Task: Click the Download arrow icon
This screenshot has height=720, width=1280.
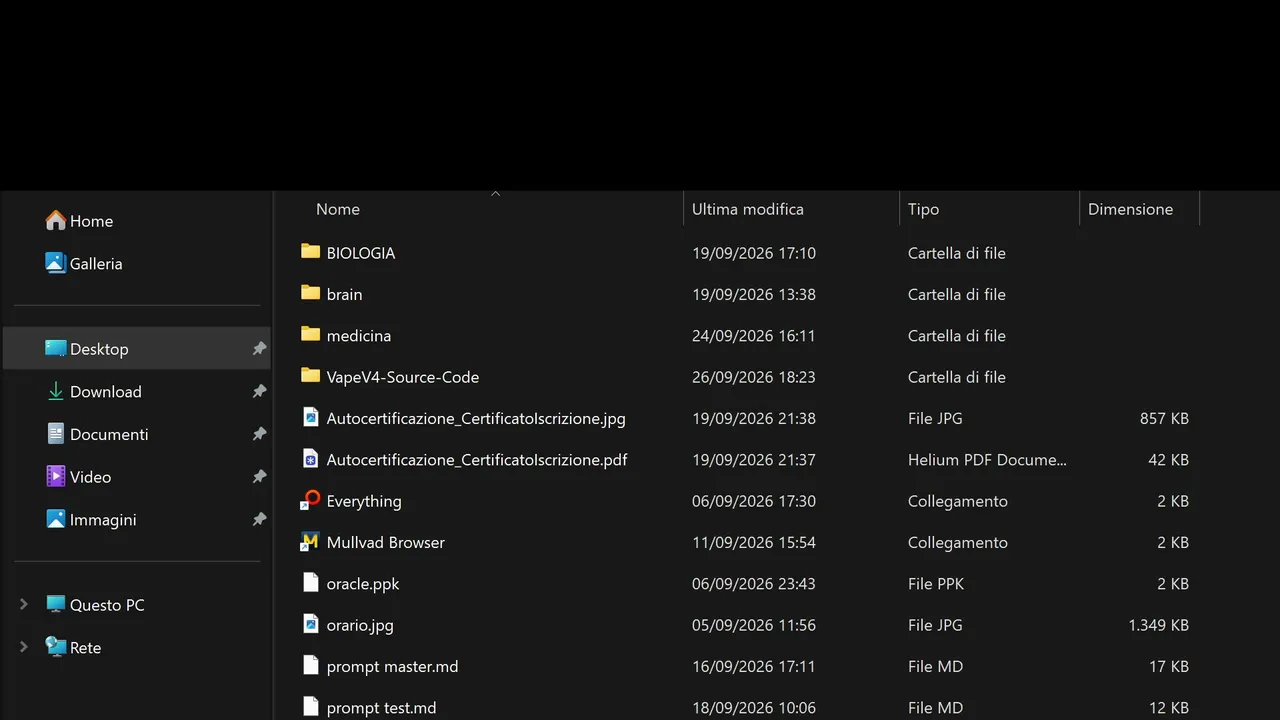Action: coord(56,391)
